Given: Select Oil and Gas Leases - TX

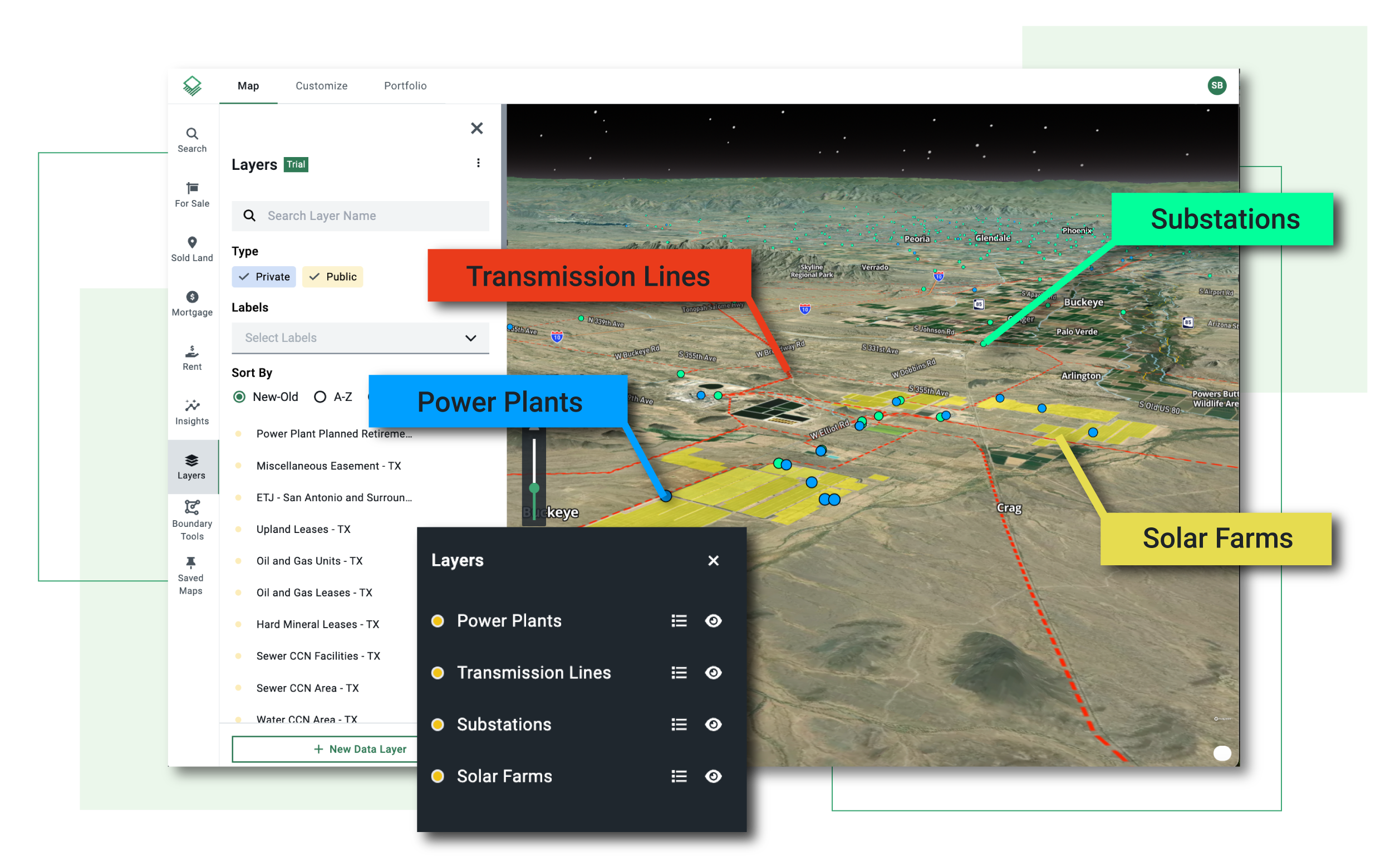Looking at the screenshot, I should (314, 592).
